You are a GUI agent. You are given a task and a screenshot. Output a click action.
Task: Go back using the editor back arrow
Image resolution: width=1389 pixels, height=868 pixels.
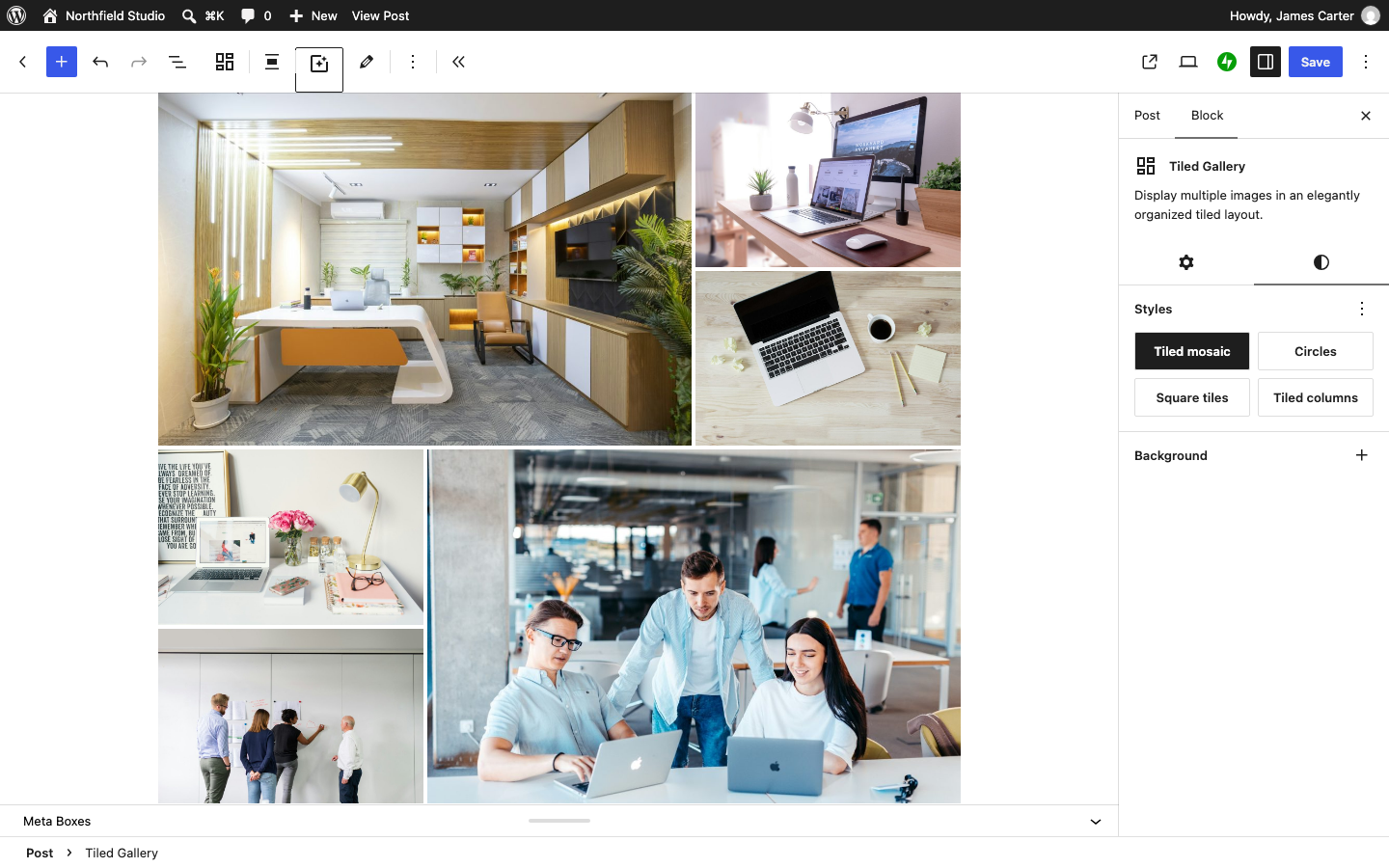(23, 62)
